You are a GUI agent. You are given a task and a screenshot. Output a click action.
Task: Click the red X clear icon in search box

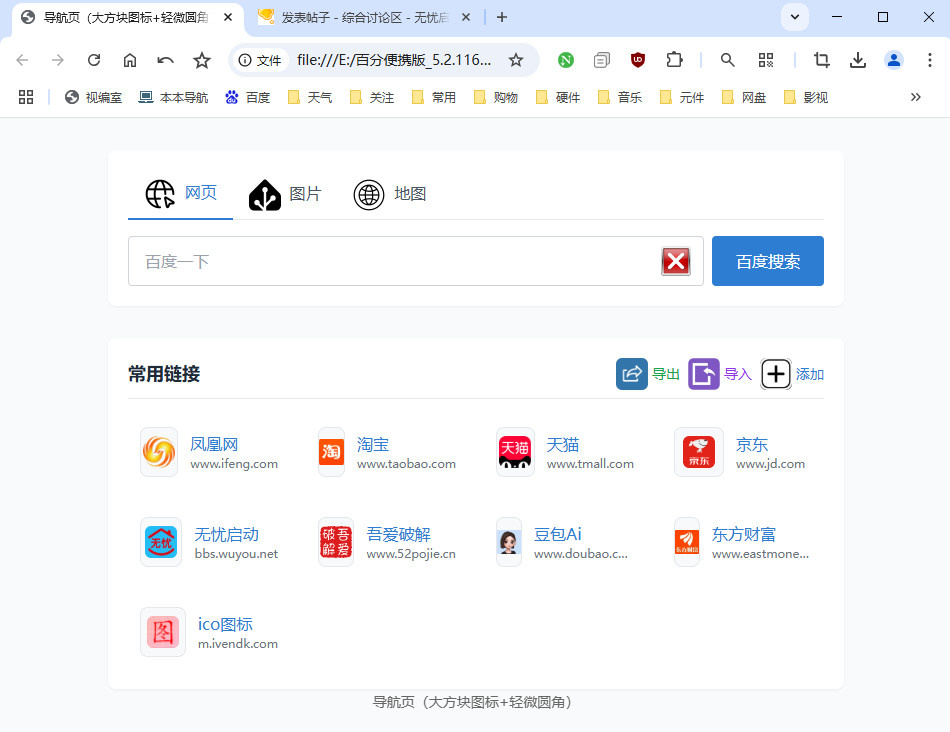[676, 262]
